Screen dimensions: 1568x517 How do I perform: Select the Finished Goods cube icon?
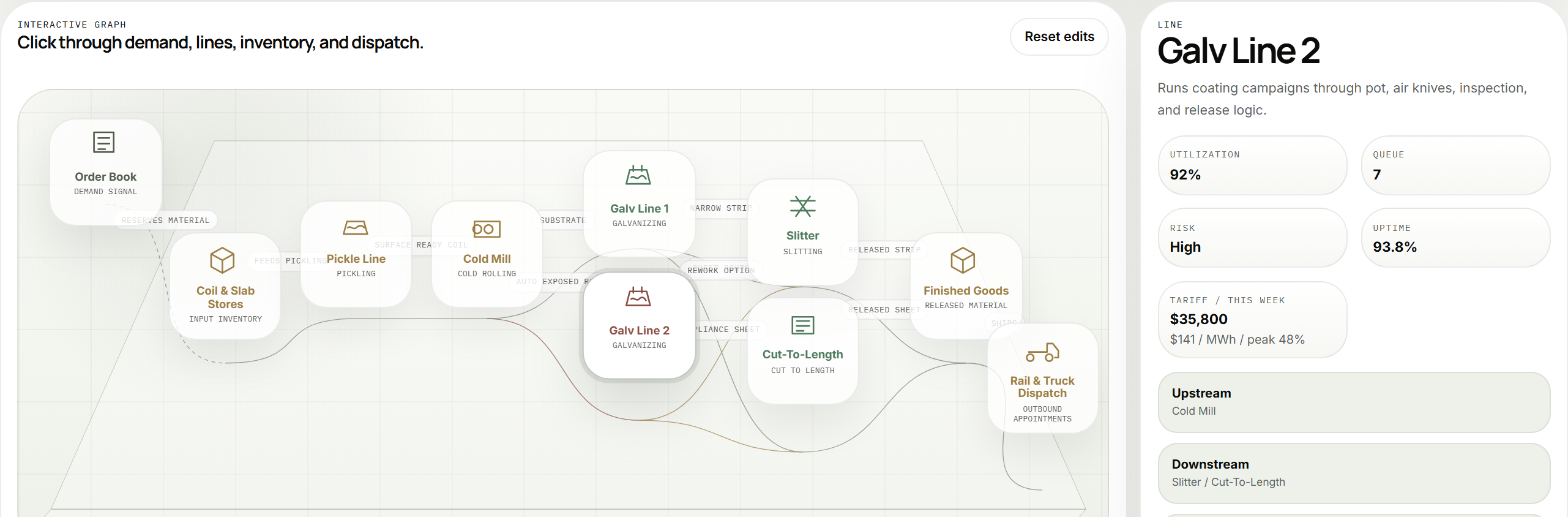[x=963, y=260]
